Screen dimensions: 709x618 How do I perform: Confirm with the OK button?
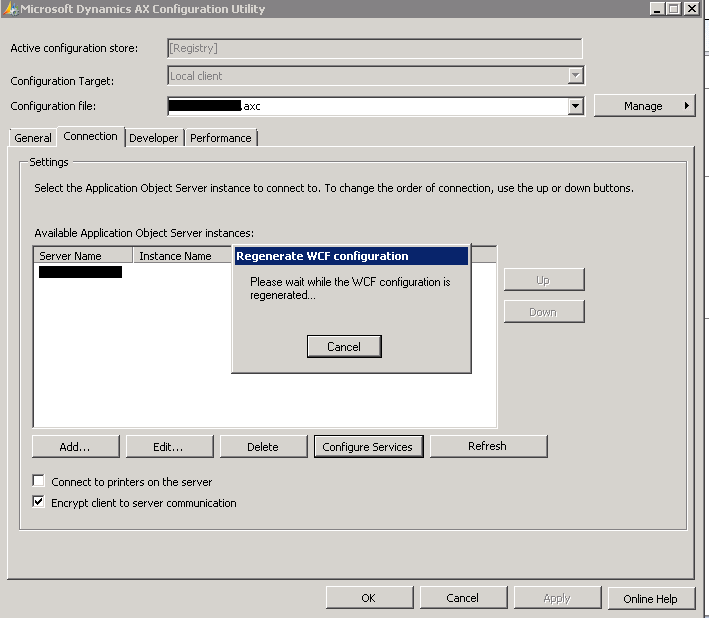pos(369,598)
